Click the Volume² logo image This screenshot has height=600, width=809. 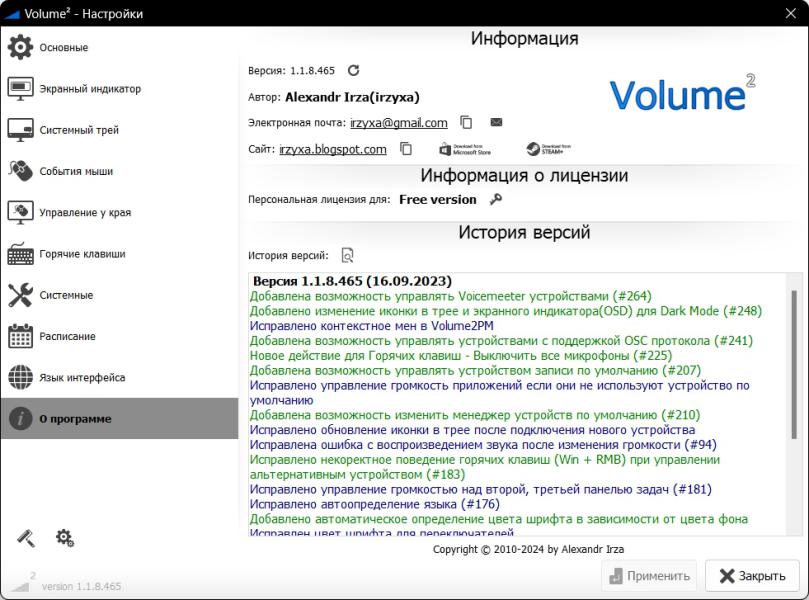[x=682, y=93]
